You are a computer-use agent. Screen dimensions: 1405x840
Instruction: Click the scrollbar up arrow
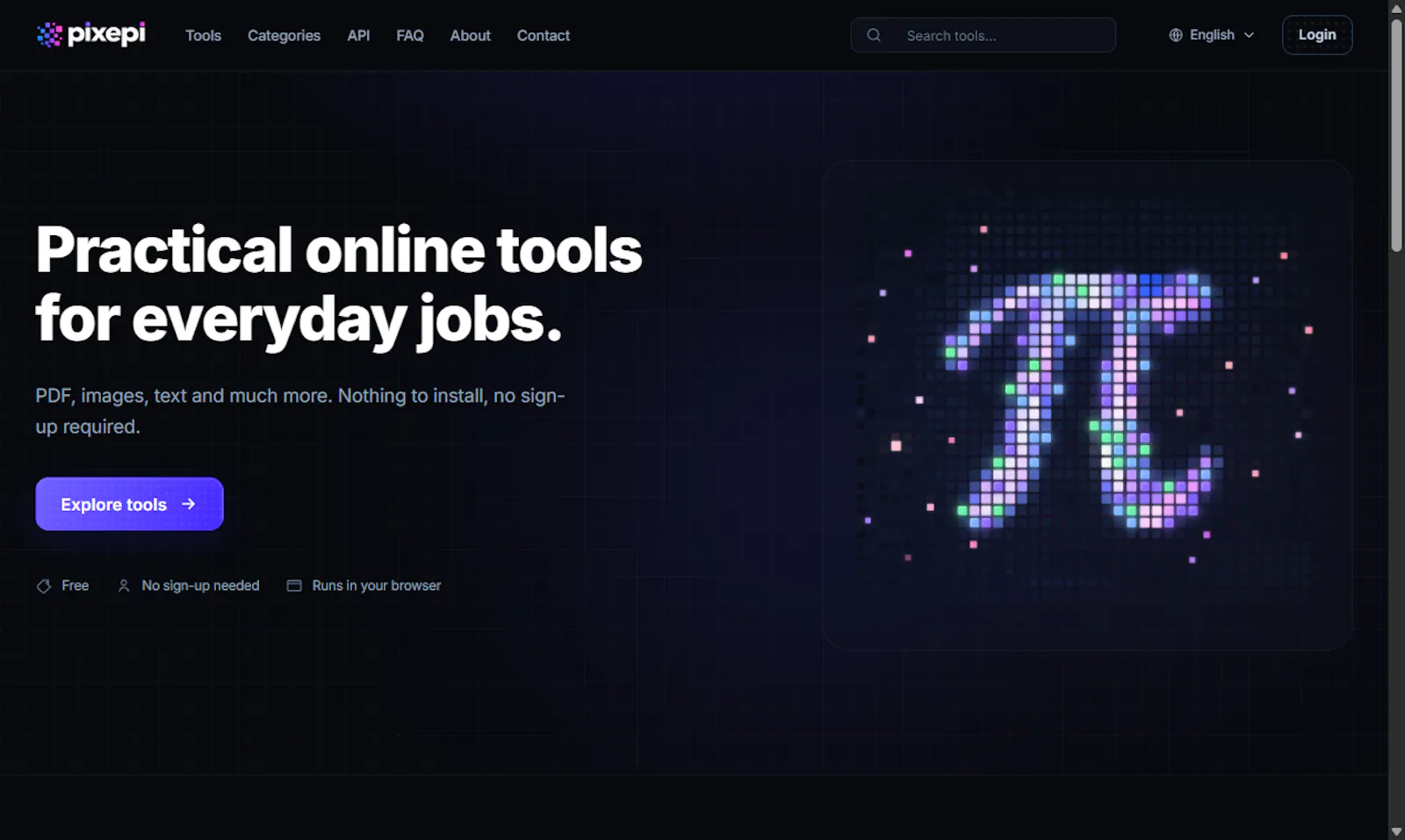[x=1396, y=8]
